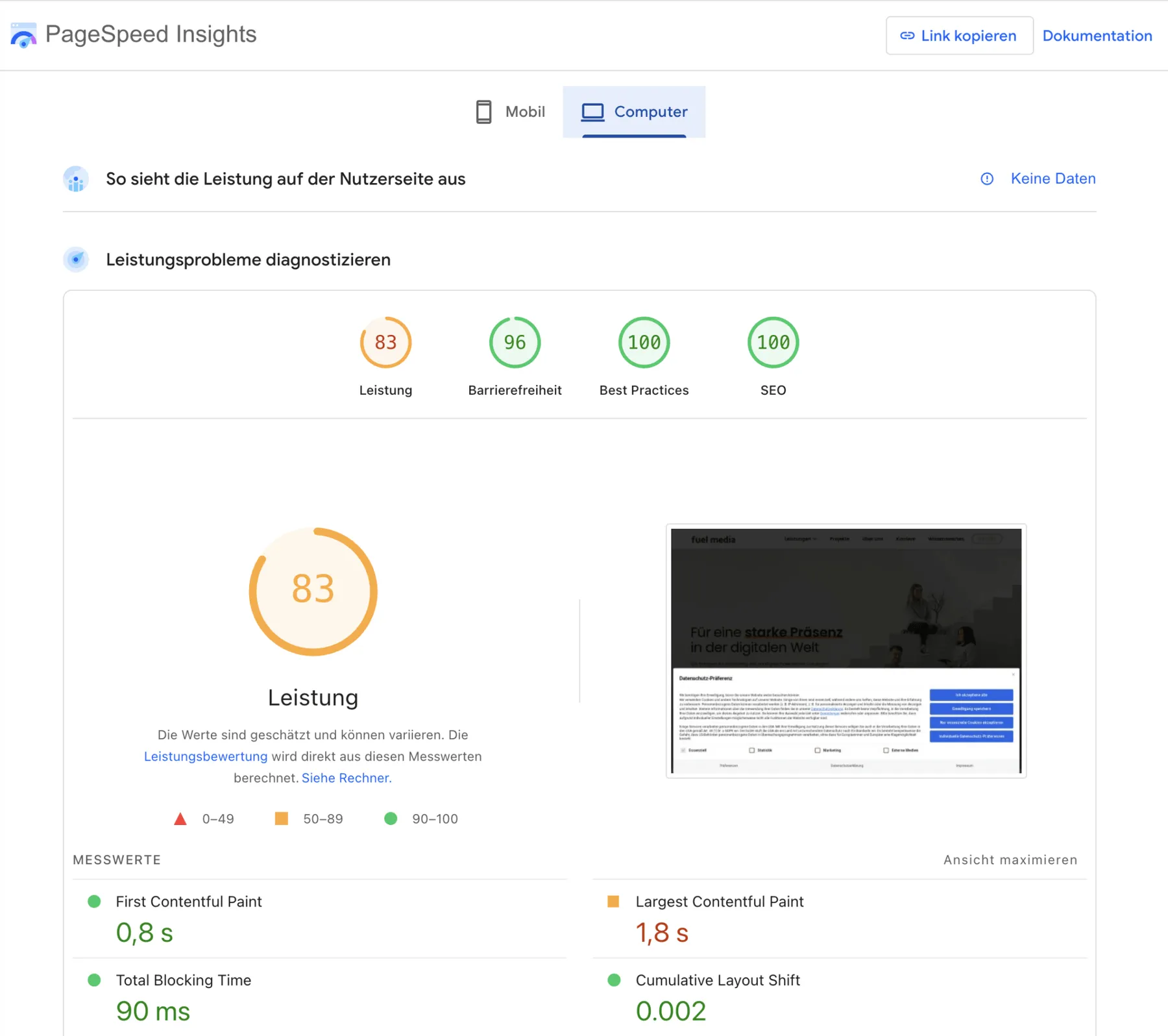Jump to the Leistung score gauge 83
Image resolution: width=1168 pixels, height=1036 pixels.
coord(385,342)
